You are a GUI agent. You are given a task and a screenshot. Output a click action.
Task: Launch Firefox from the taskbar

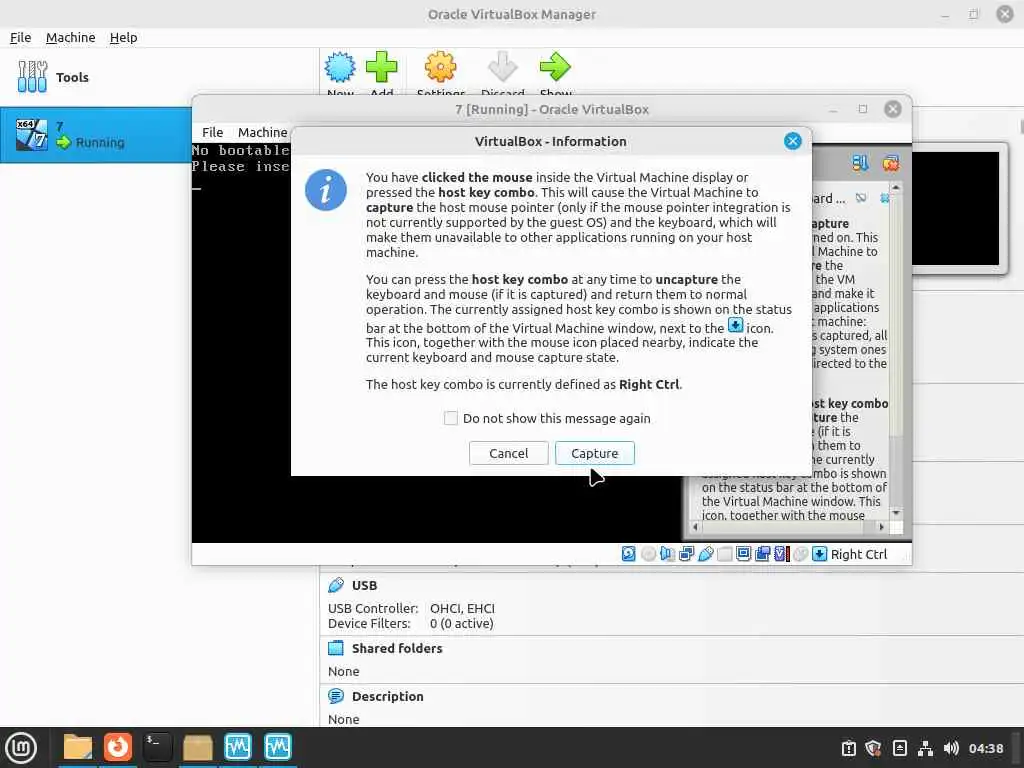[118, 748]
